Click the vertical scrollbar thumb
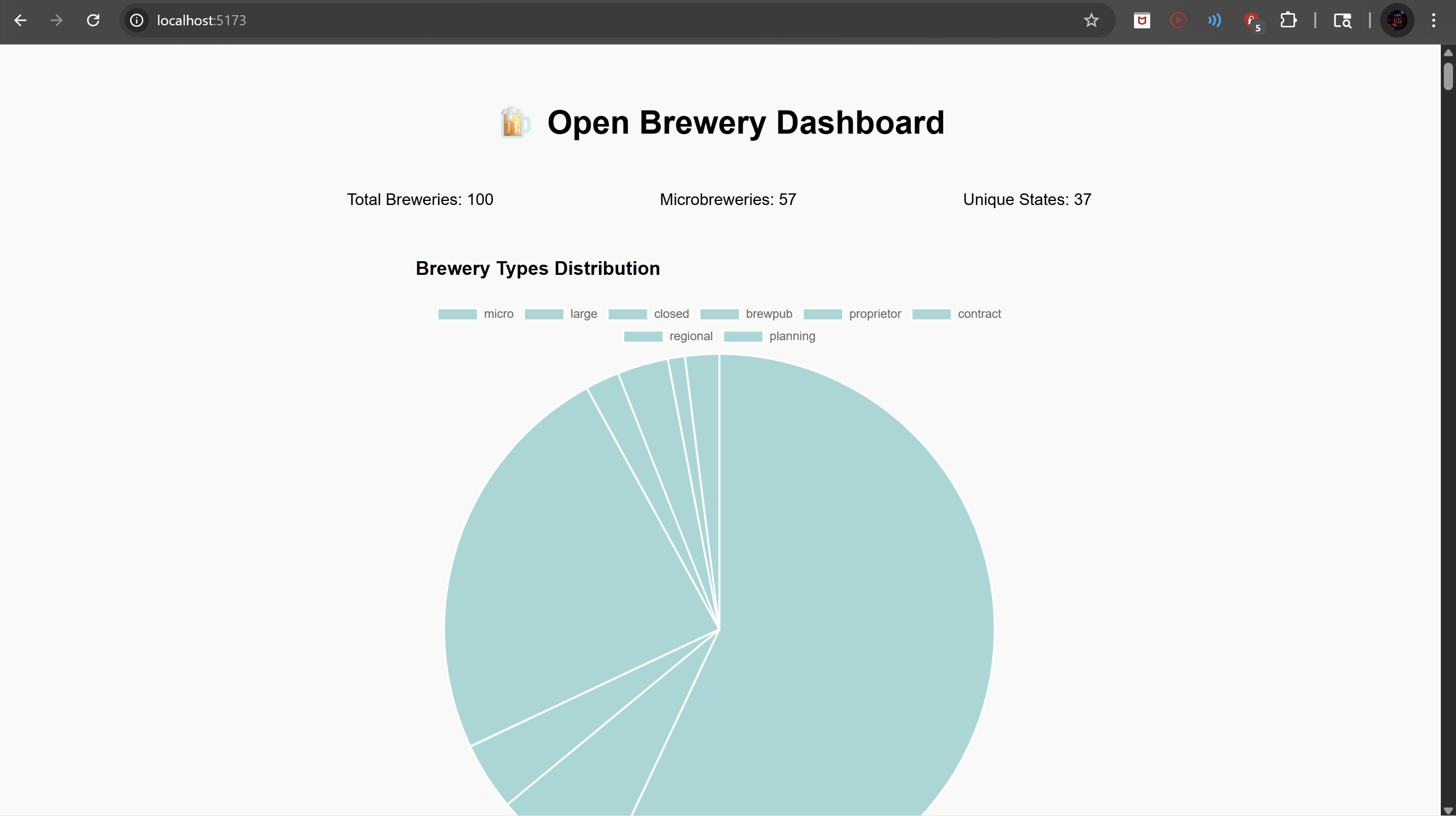 (1448, 76)
